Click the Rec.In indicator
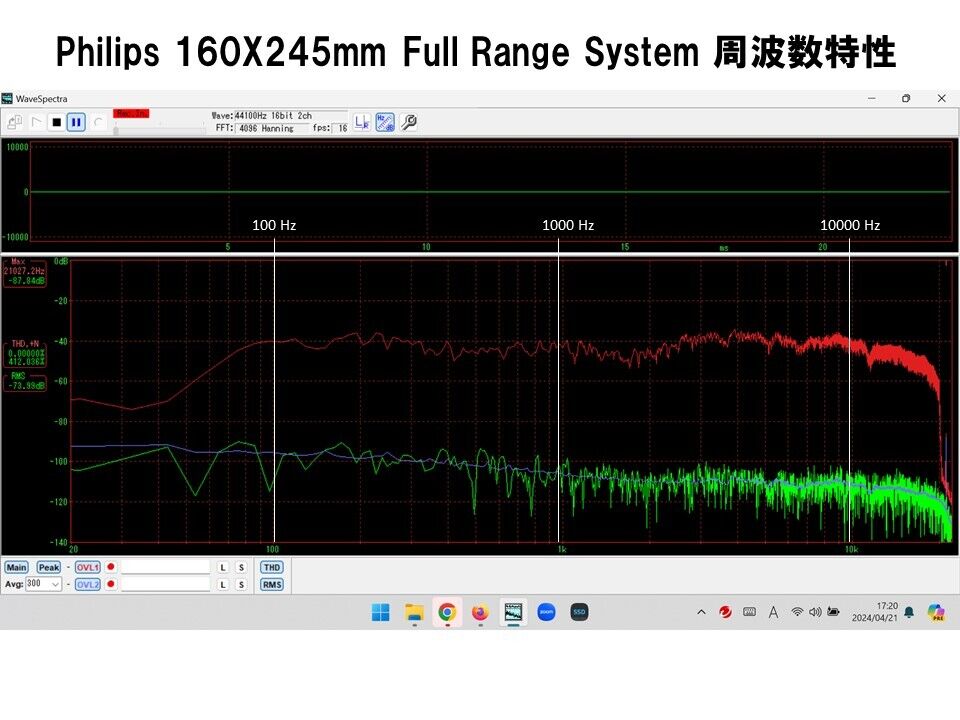This screenshot has height=720, width=960. (x=130, y=113)
